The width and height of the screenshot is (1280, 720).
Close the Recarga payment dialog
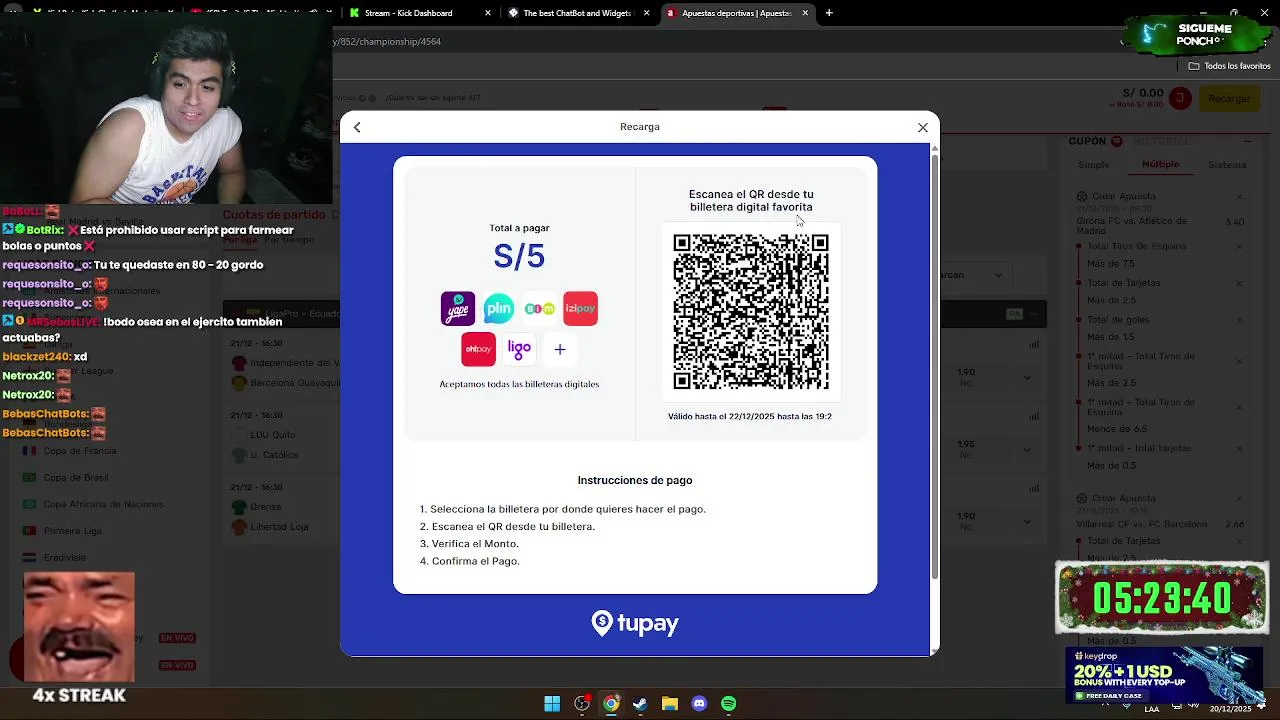[x=922, y=127]
